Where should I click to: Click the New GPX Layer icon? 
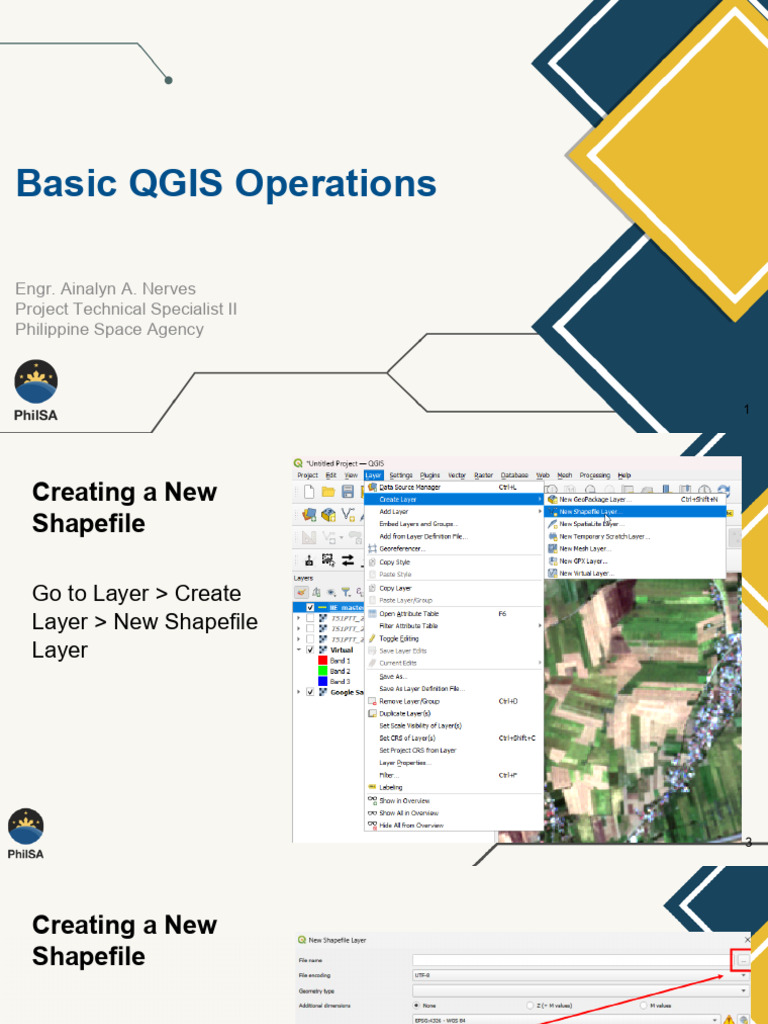(x=552, y=561)
